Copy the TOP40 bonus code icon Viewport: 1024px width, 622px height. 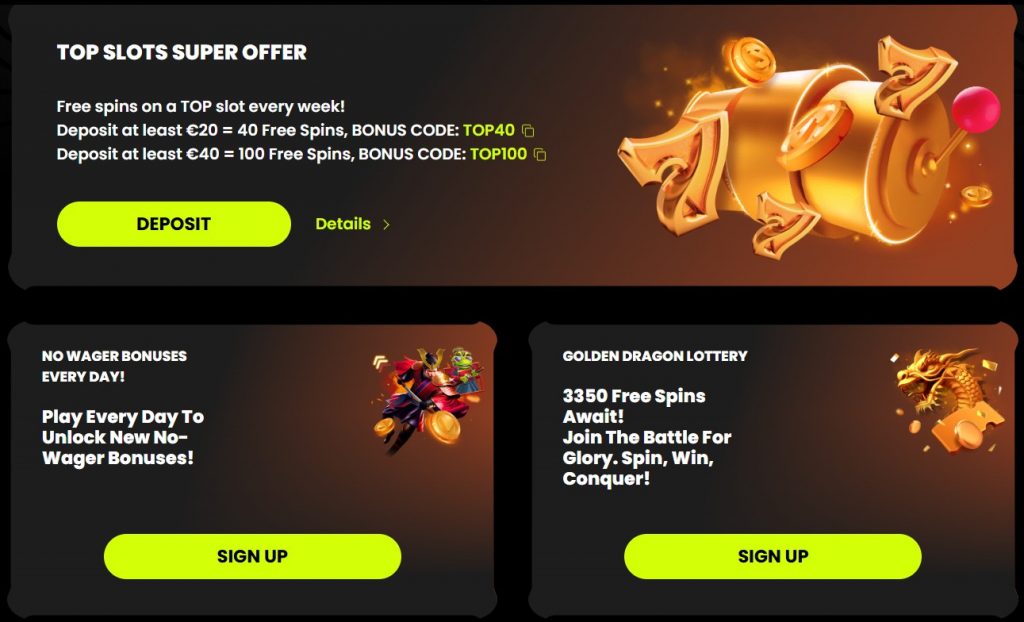[x=528, y=131]
